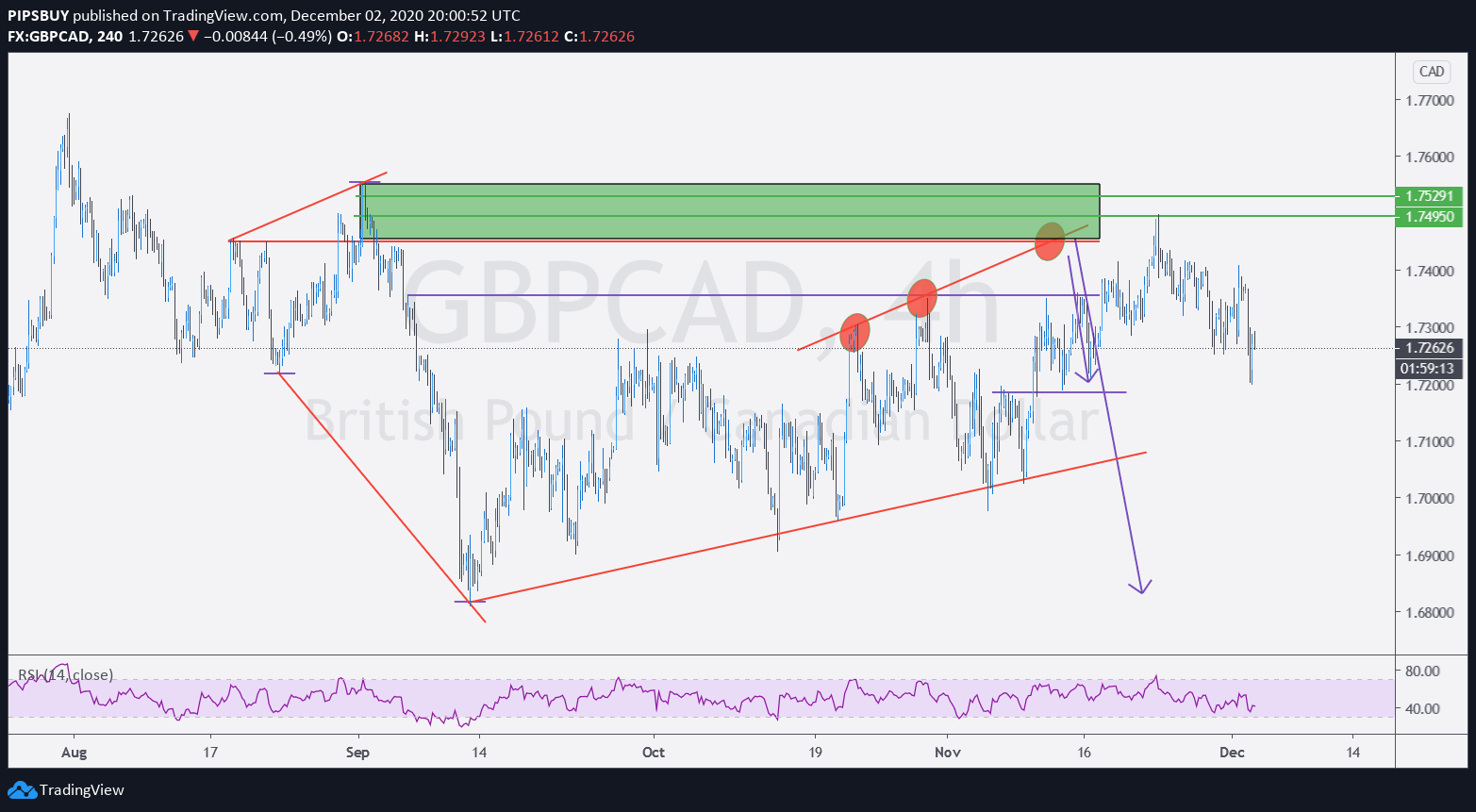The image size is (1476, 812).
Task: Click the PIPSBUY author name
Action: [38, 16]
